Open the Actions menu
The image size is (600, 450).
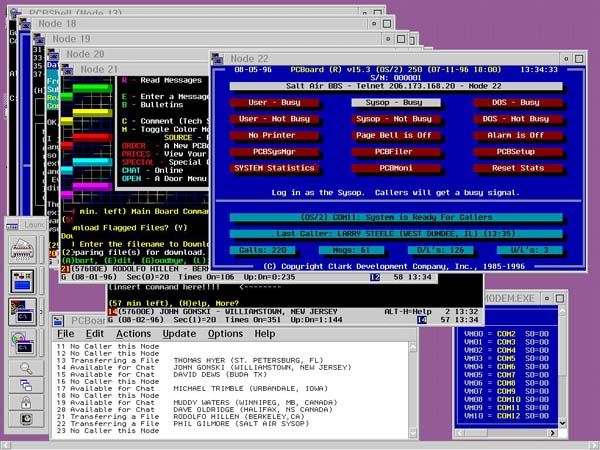(134, 334)
